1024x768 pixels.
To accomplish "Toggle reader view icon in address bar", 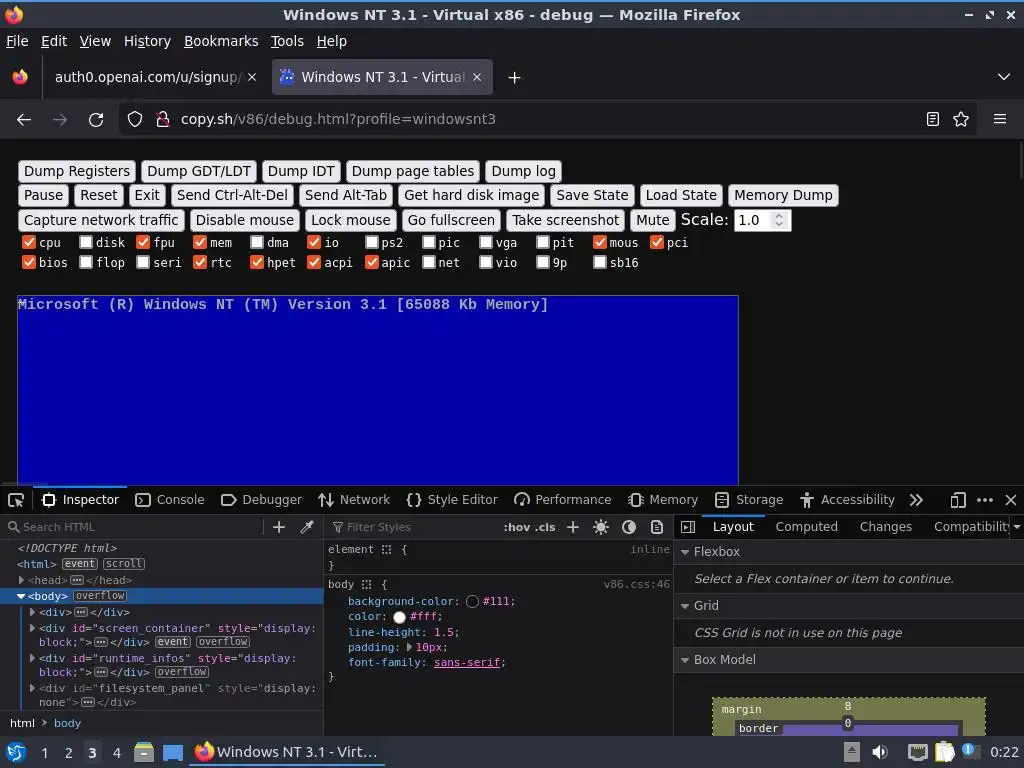I will 933,120.
